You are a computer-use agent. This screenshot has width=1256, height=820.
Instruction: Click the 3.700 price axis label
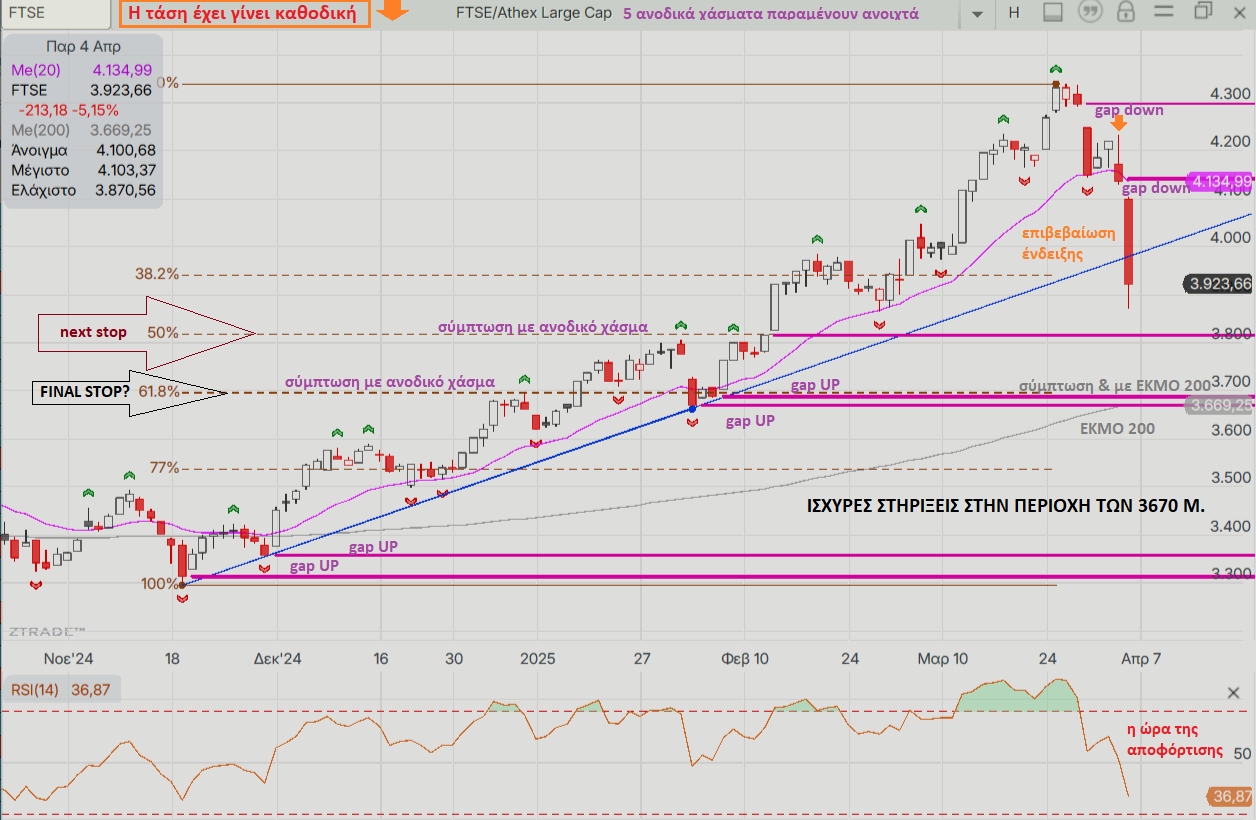point(1229,382)
